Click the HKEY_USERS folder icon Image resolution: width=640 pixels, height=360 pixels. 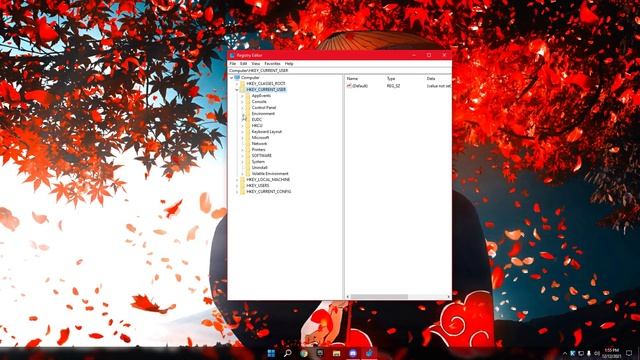click(x=242, y=186)
